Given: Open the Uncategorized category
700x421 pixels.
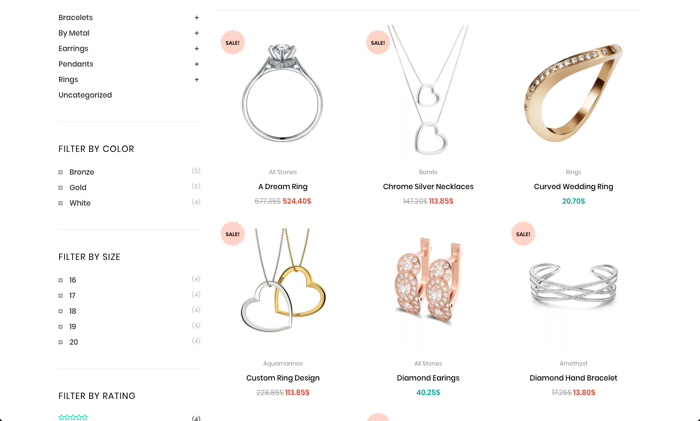Looking at the screenshot, I should point(85,95).
